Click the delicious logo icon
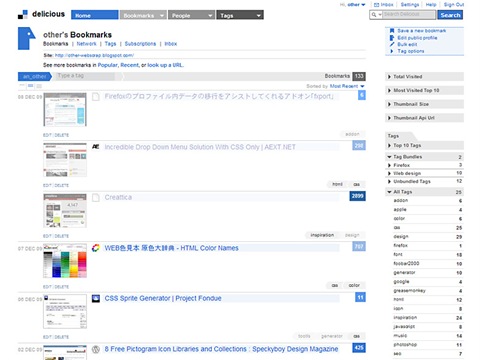This screenshot has width=480, height=360. click(x=23, y=15)
